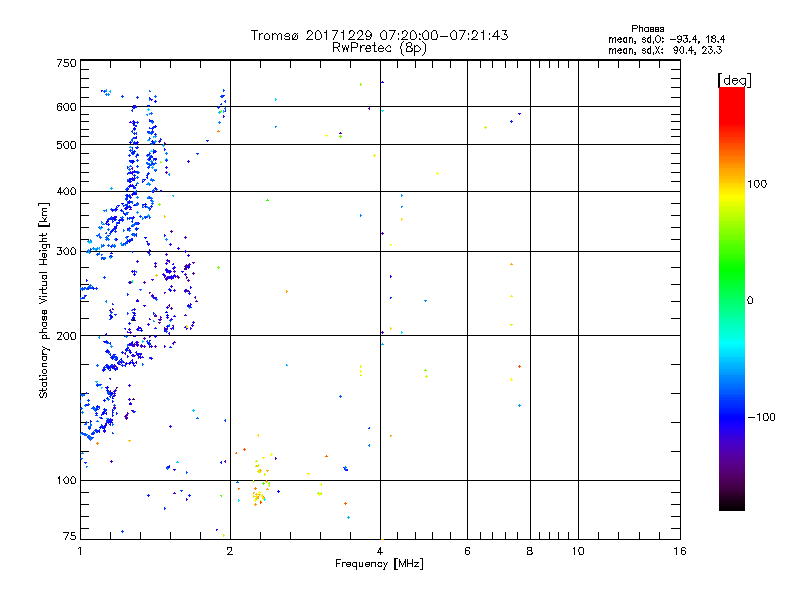
Task: Click the '[deg]' colorbar unit label
Action: [734, 80]
